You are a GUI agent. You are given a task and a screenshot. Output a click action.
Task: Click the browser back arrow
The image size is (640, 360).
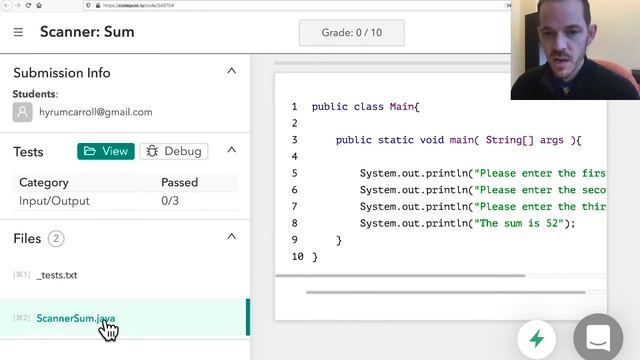pos(7,5)
